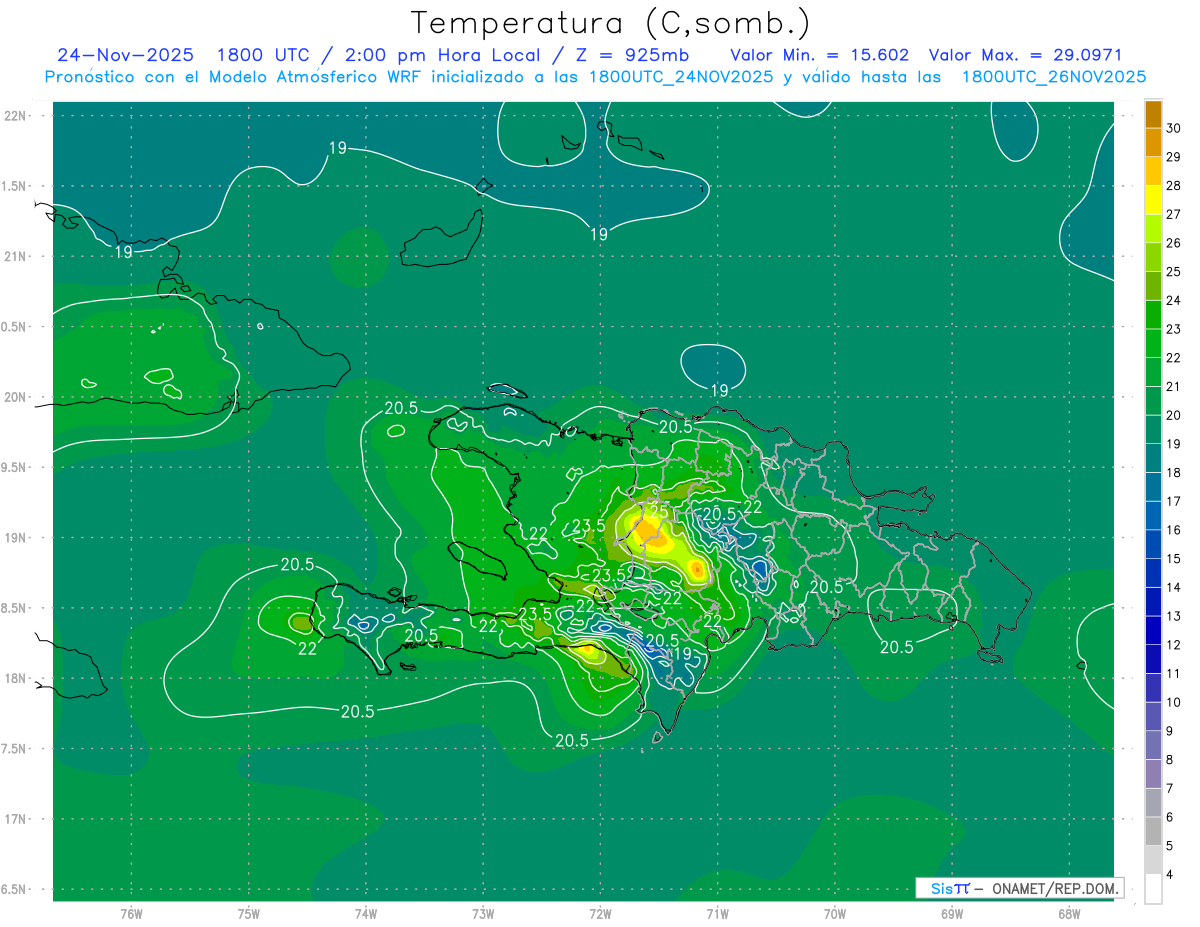Click the latitude axis label '21N'
The image size is (1200, 927).
(x=16, y=256)
